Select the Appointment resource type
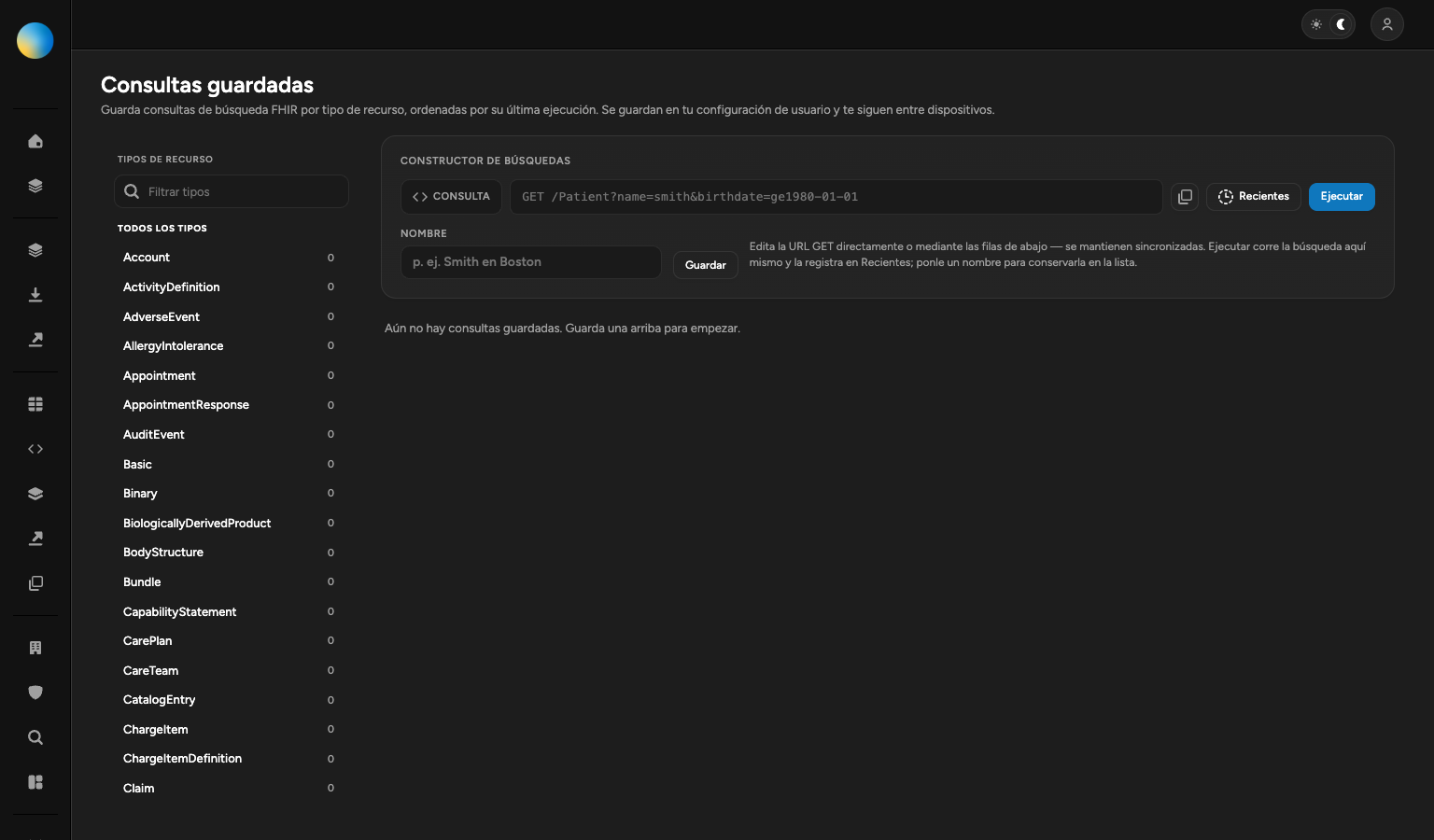The width and height of the screenshot is (1434, 840). [229, 375]
